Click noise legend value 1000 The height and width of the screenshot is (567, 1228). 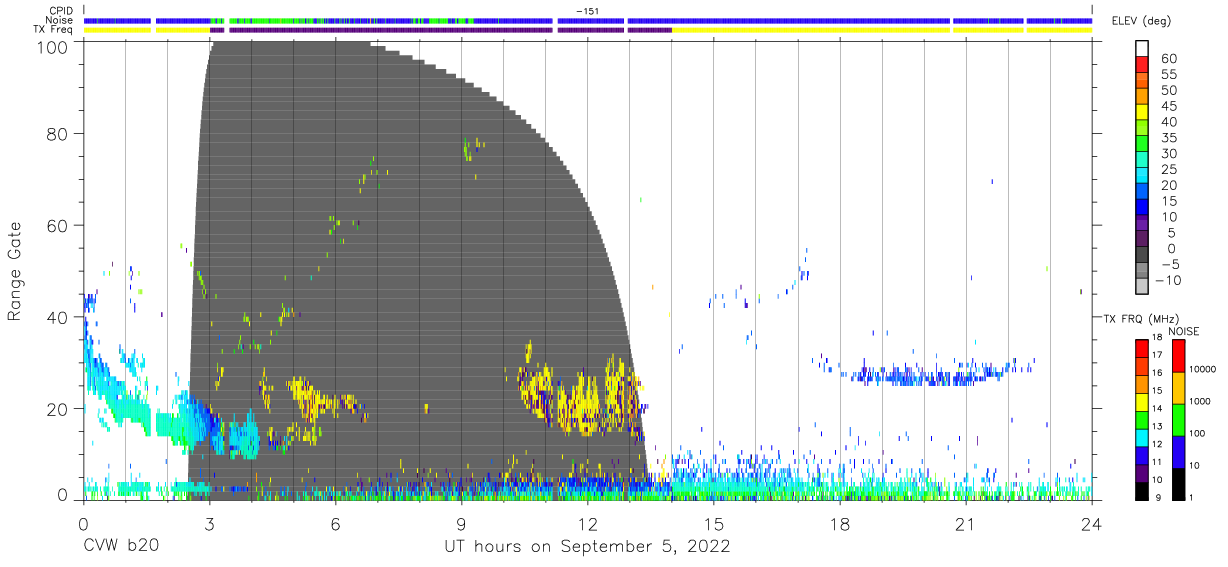(x=1202, y=403)
